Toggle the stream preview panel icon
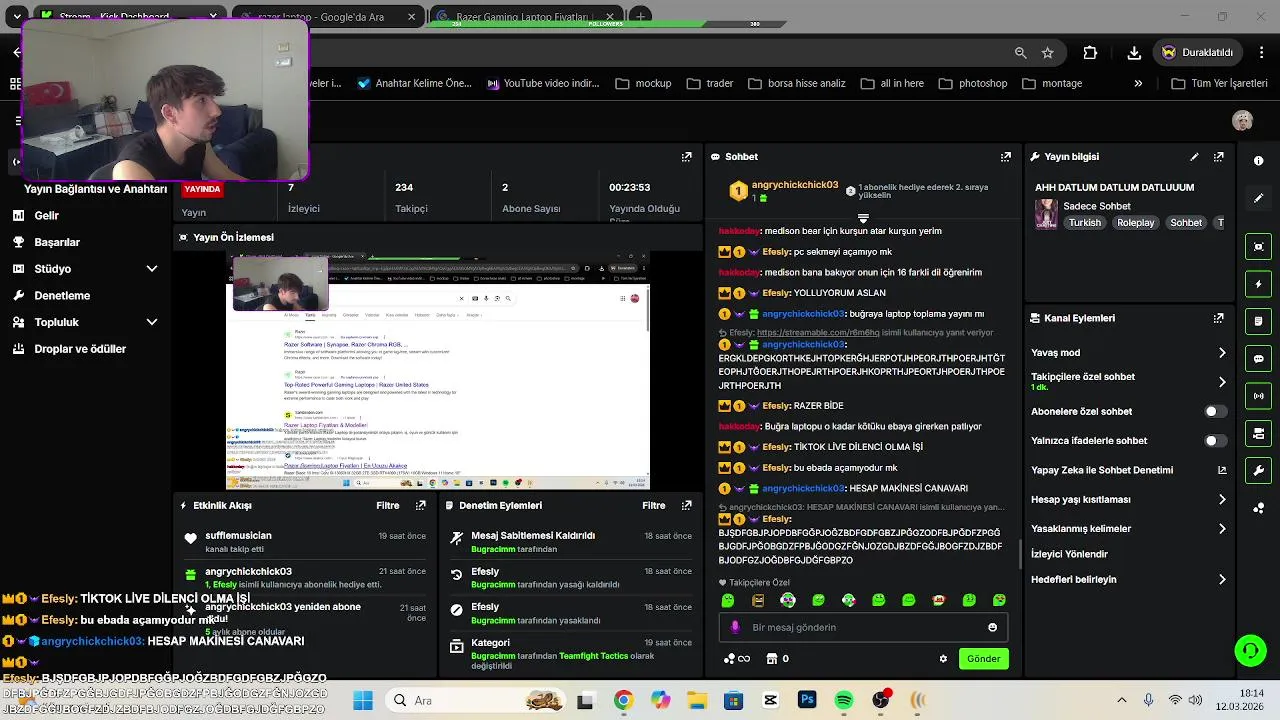This screenshot has height=720, width=1280. click(x=1258, y=247)
